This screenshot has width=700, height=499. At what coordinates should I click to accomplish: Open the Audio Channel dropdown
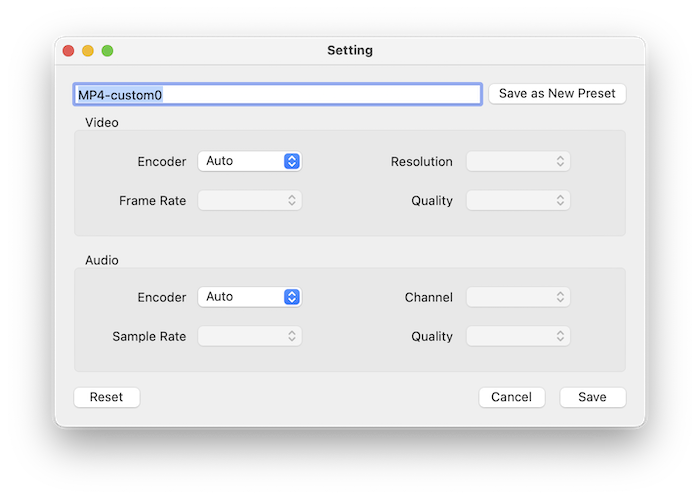point(518,297)
